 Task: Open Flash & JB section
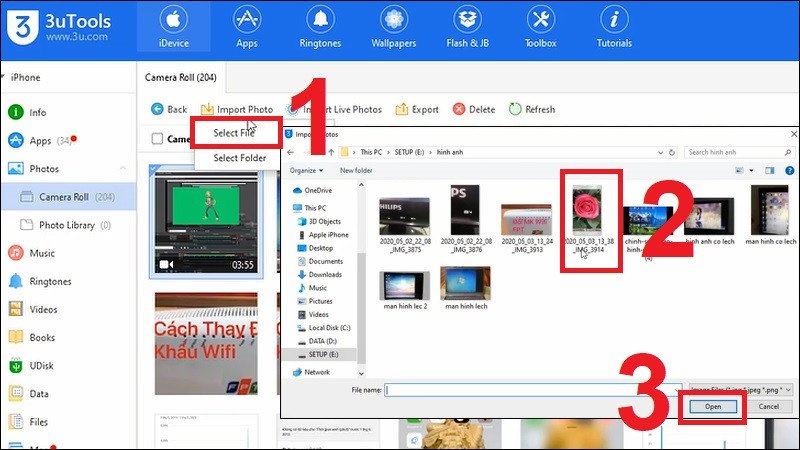(x=467, y=27)
